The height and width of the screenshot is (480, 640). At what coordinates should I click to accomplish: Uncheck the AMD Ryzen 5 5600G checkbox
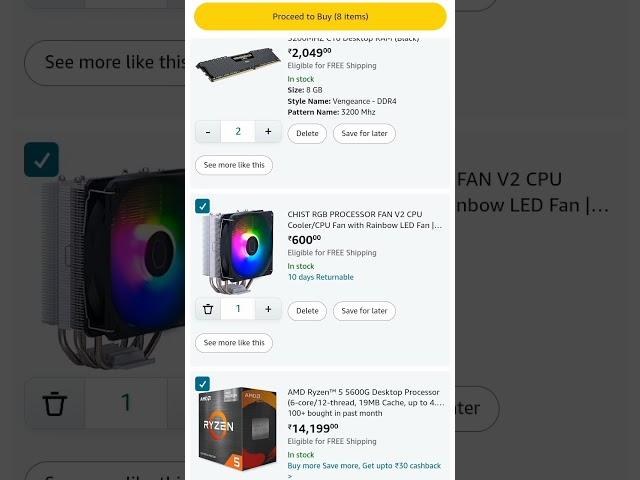tap(202, 384)
